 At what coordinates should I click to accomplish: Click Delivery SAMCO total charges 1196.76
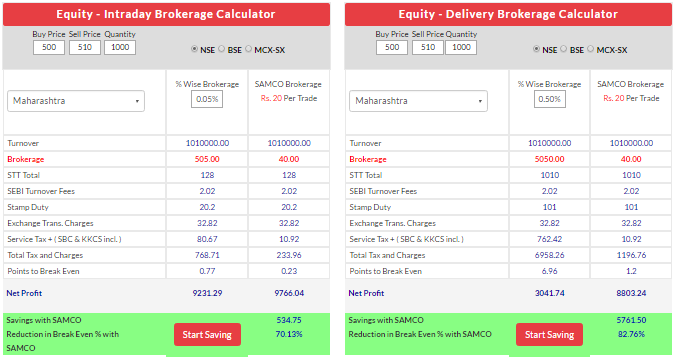click(631, 255)
